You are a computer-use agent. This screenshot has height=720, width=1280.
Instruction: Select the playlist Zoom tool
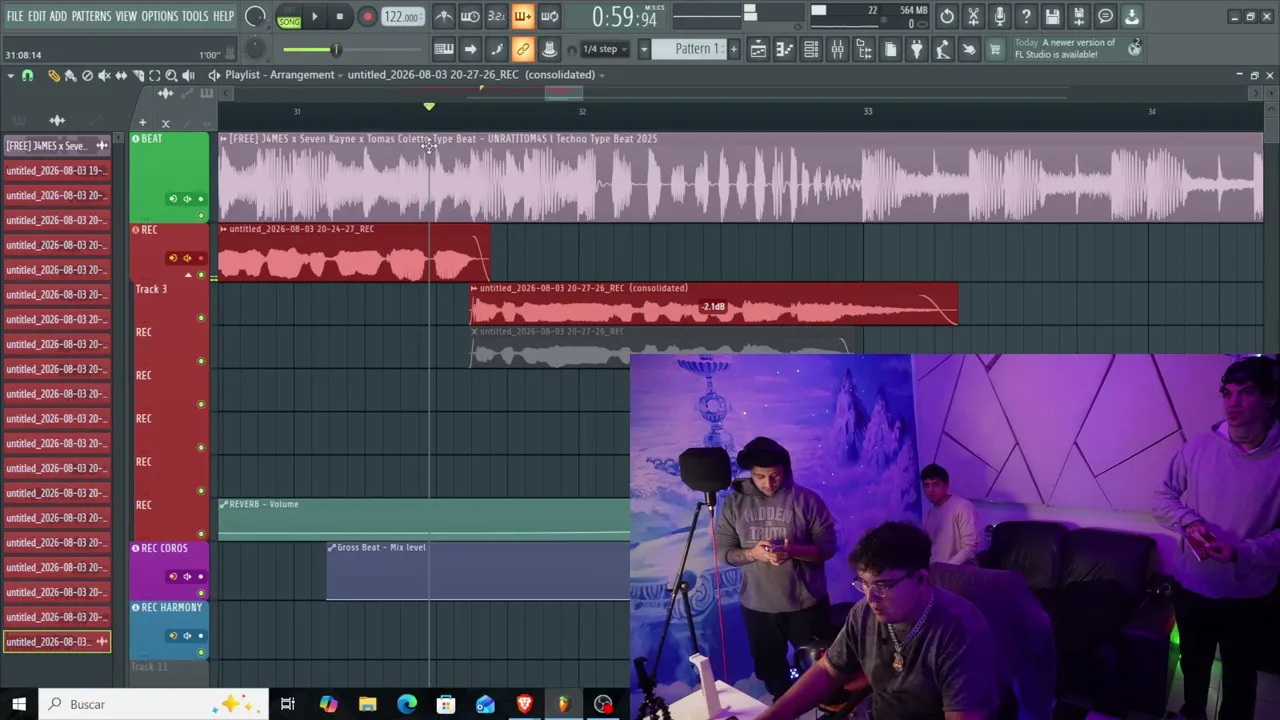point(171,75)
